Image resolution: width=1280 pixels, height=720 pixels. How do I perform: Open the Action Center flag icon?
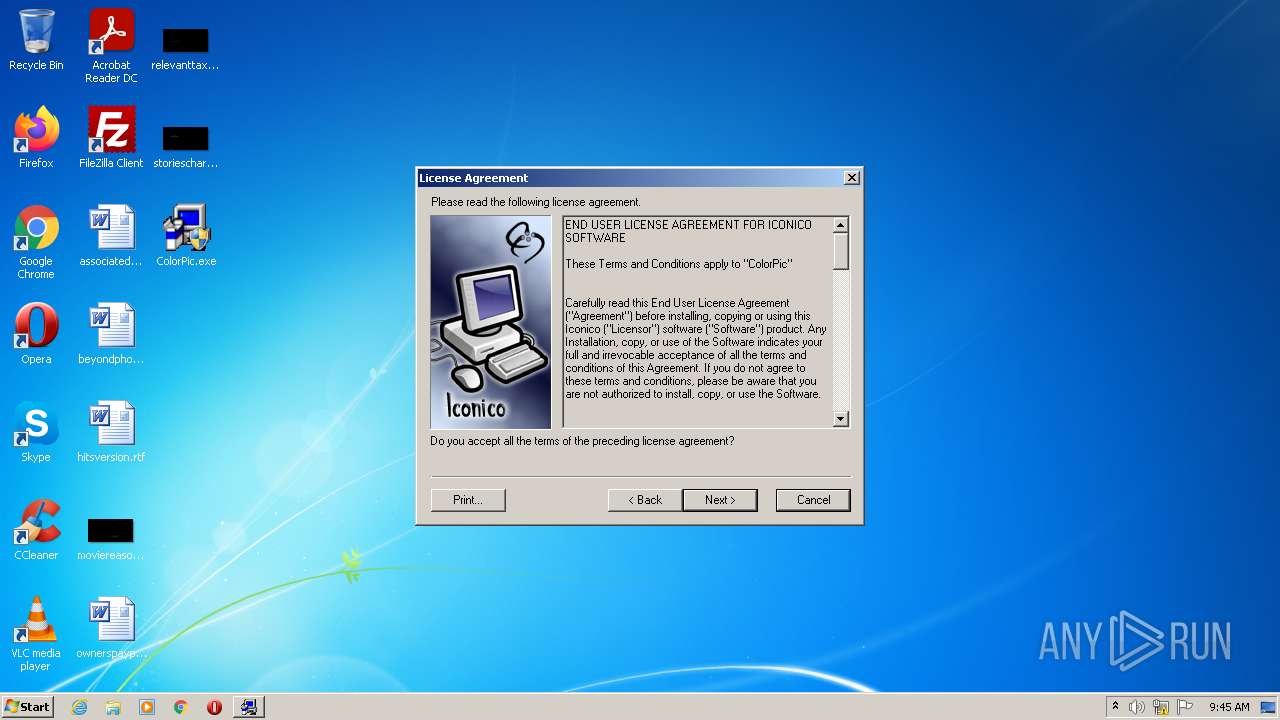tap(1185, 707)
